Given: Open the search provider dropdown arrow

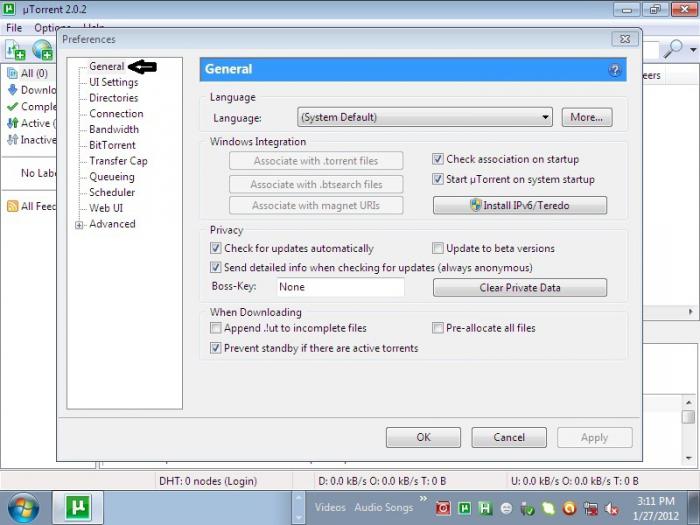Looking at the screenshot, I should click(x=693, y=50).
